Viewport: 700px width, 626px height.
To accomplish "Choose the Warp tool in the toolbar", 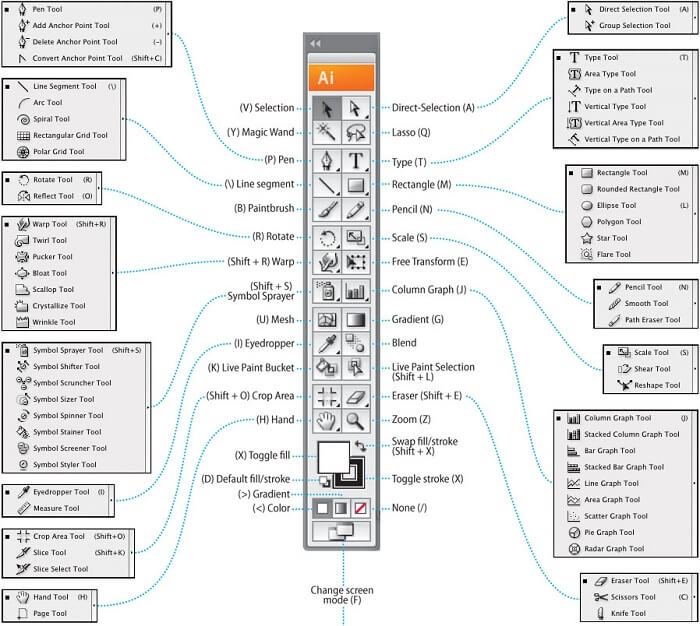I will point(327,262).
